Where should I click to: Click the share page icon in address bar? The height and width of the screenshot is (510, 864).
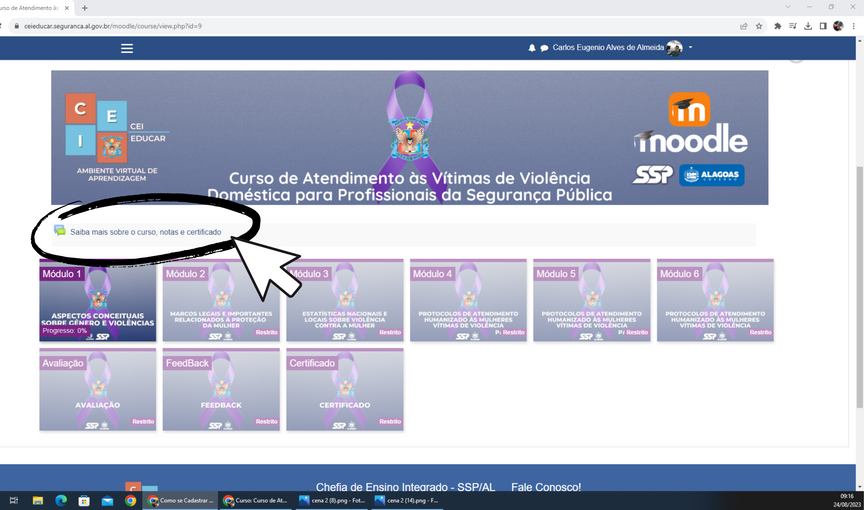coord(744,26)
